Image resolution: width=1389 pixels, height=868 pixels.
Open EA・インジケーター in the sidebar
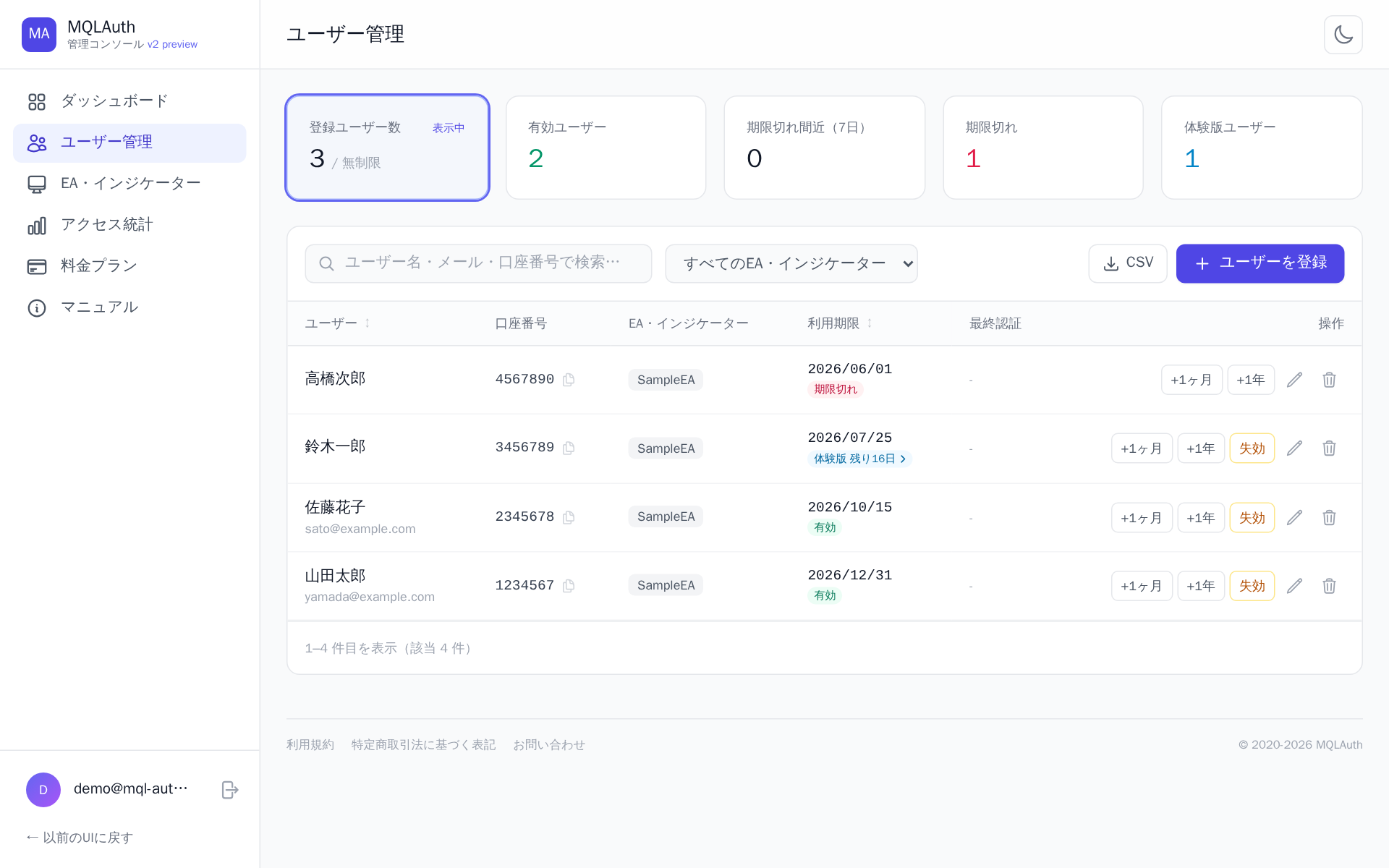(x=129, y=184)
